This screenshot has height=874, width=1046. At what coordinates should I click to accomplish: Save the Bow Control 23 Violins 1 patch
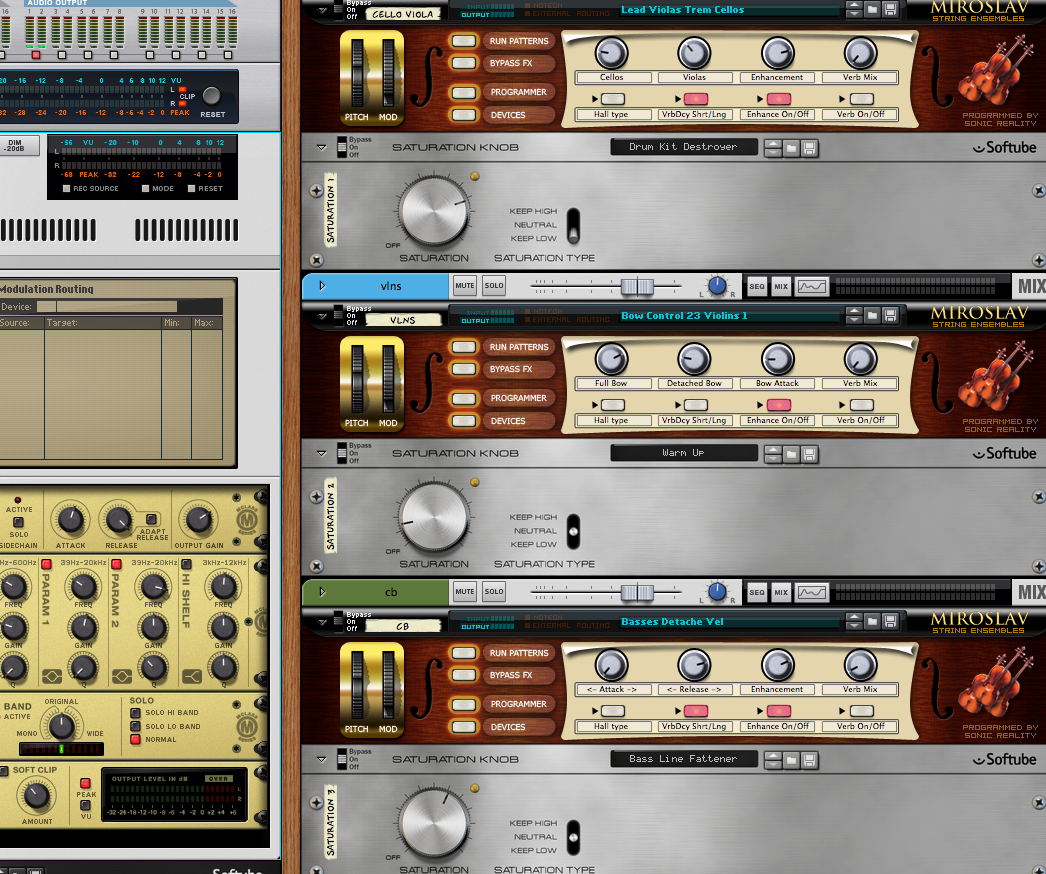(890, 316)
